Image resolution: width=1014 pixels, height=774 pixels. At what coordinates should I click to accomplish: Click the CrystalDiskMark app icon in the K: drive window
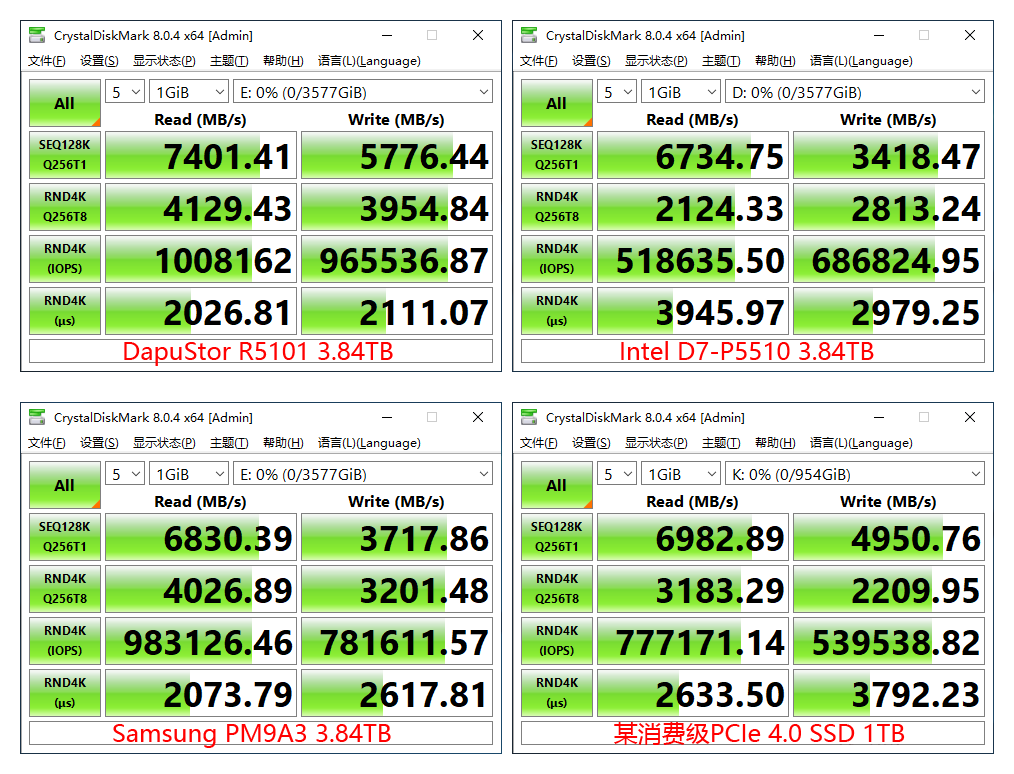(530, 417)
